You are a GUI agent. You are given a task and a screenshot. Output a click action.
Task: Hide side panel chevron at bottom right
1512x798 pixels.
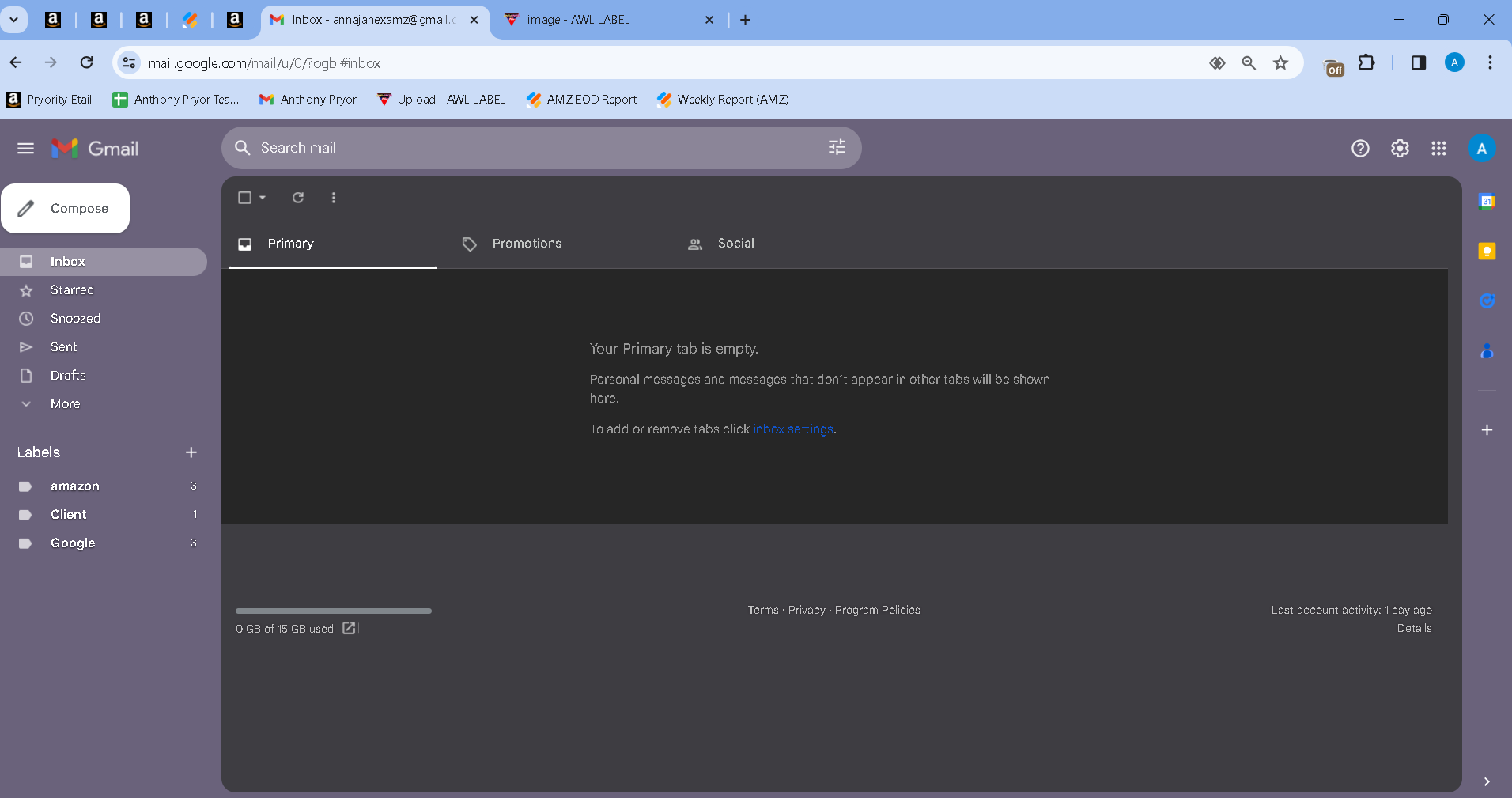tap(1487, 781)
